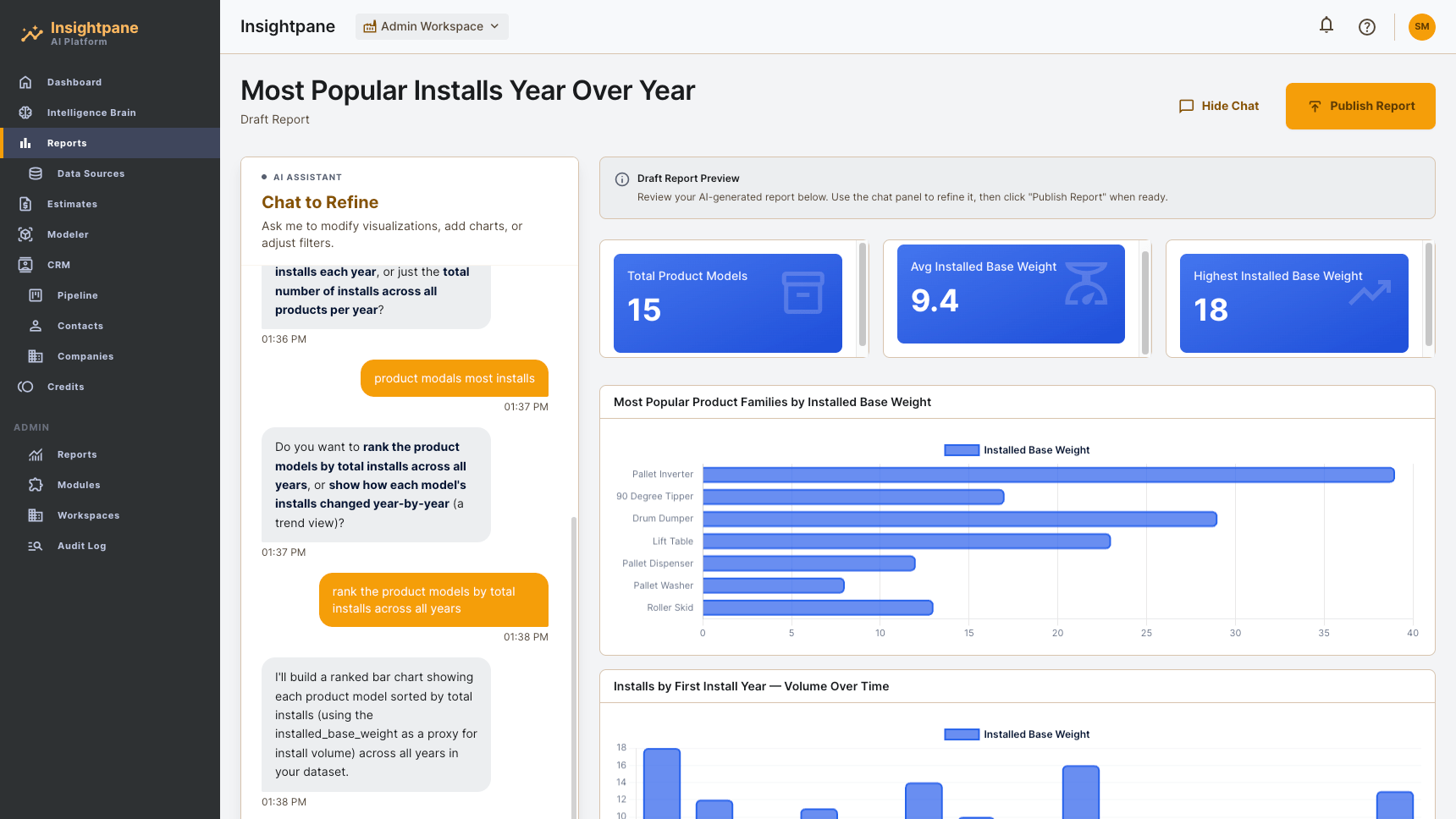Toggle Installed Base Weight legend in Product Families chart

pyautogui.click(x=1017, y=450)
